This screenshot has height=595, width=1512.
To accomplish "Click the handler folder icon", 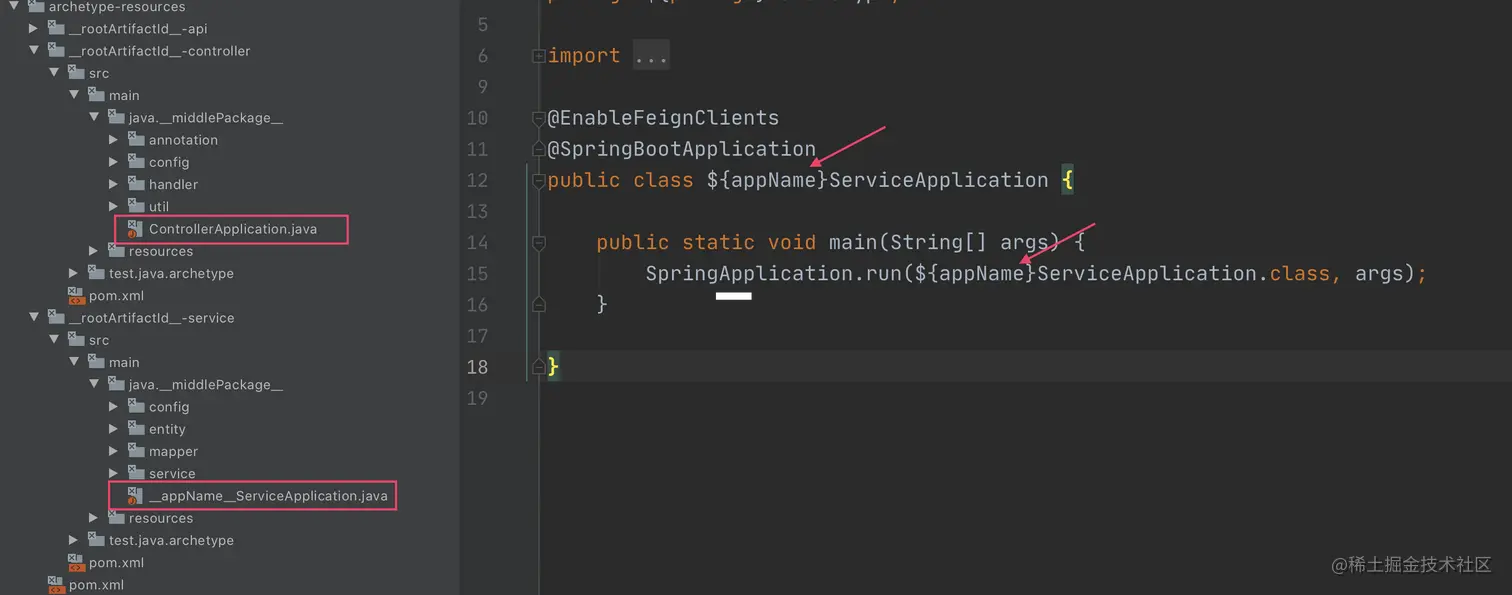I will click(136, 183).
